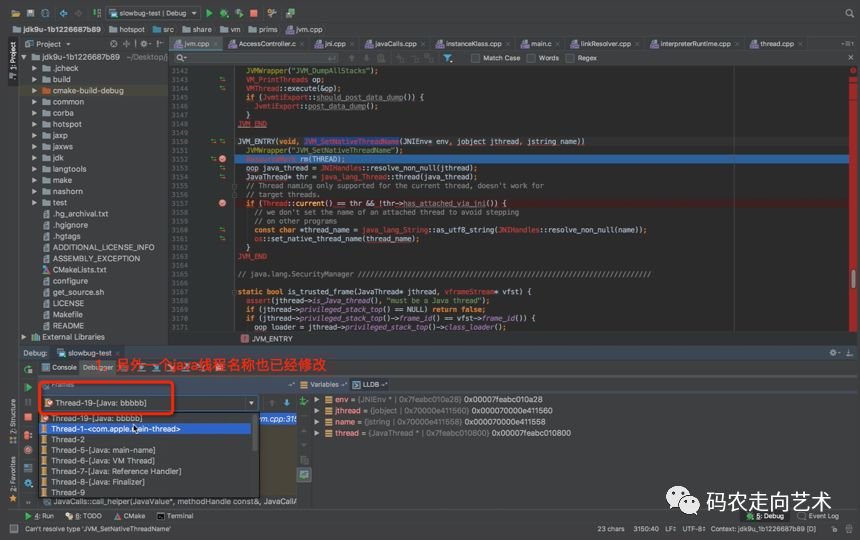Viewport: 860px width, 540px height.
Task: Close the find bar with X
Action: (851, 58)
